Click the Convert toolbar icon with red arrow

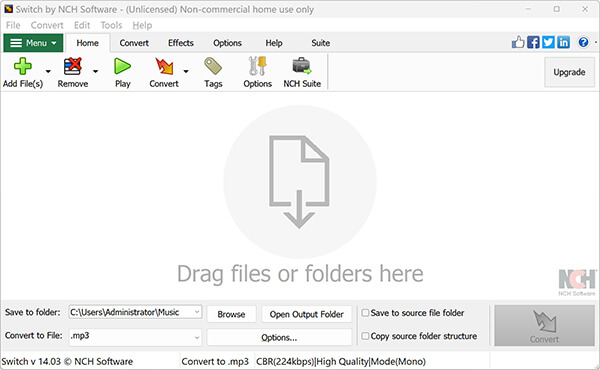tap(164, 66)
